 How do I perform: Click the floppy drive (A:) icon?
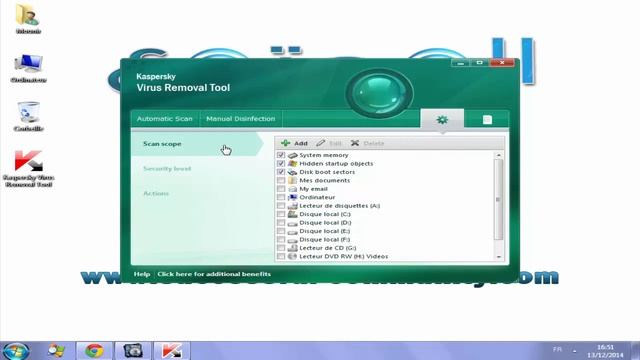tap(292, 206)
